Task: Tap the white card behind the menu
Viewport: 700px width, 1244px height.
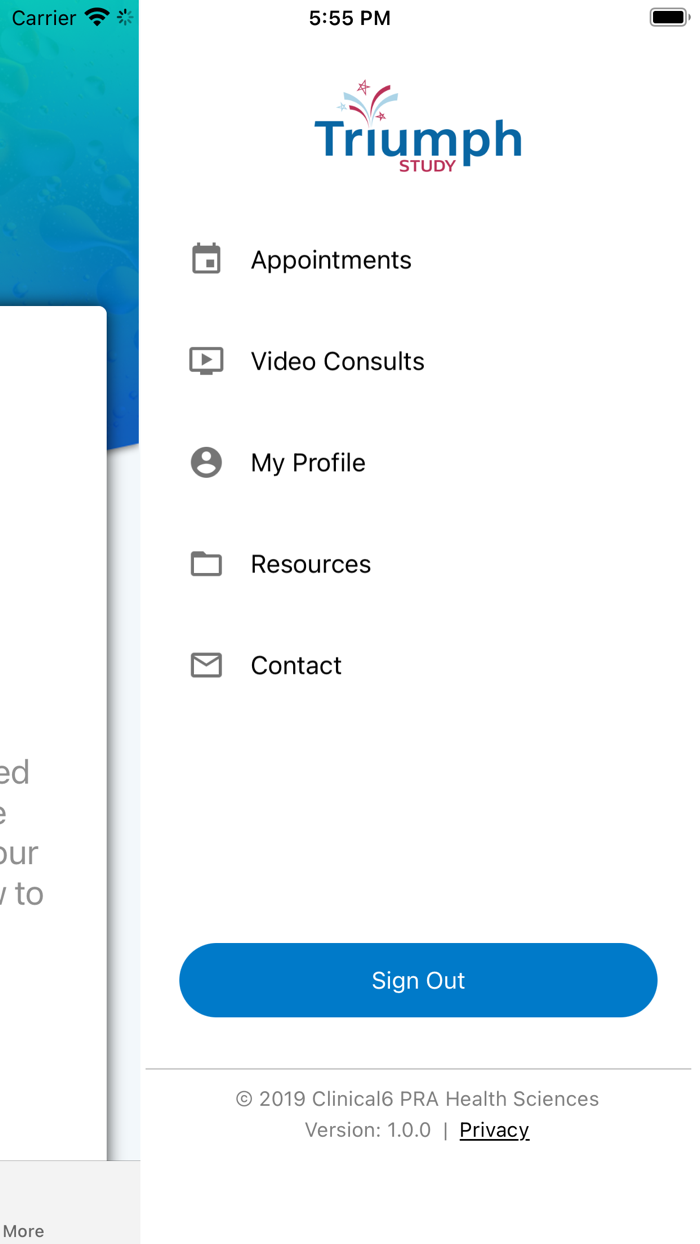Action: tap(53, 733)
